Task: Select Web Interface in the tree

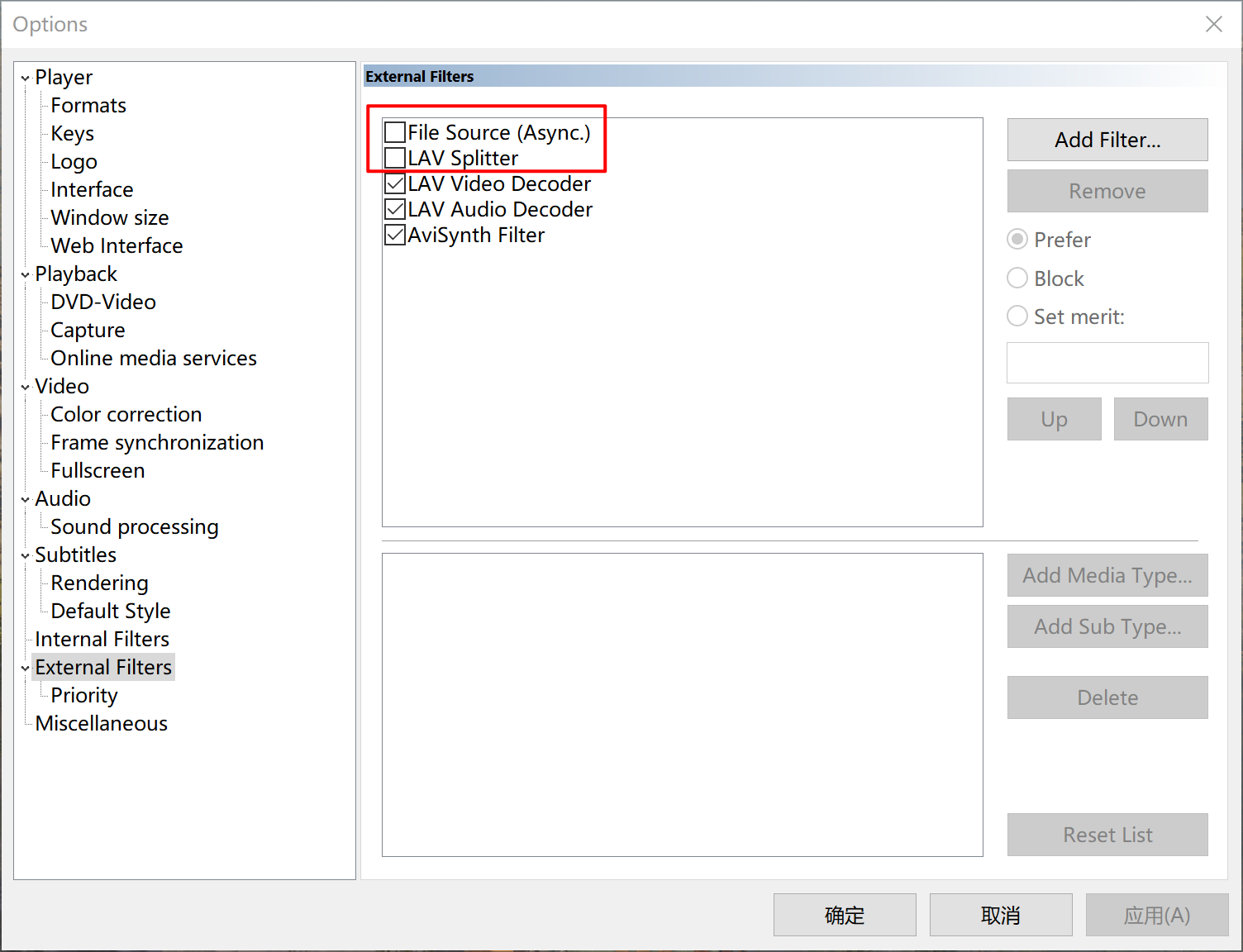Action: [x=117, y=245]
